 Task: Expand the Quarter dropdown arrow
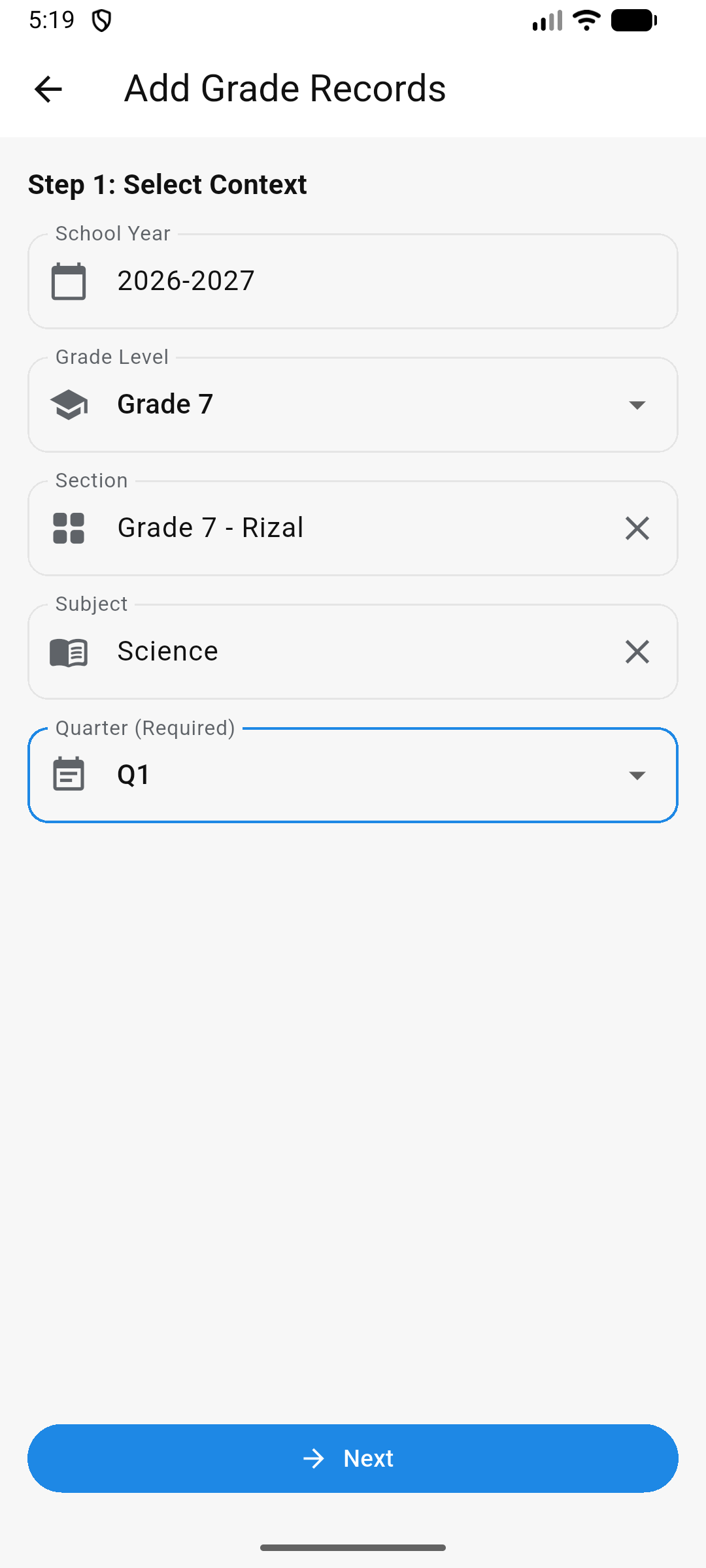tap(637, 776)
